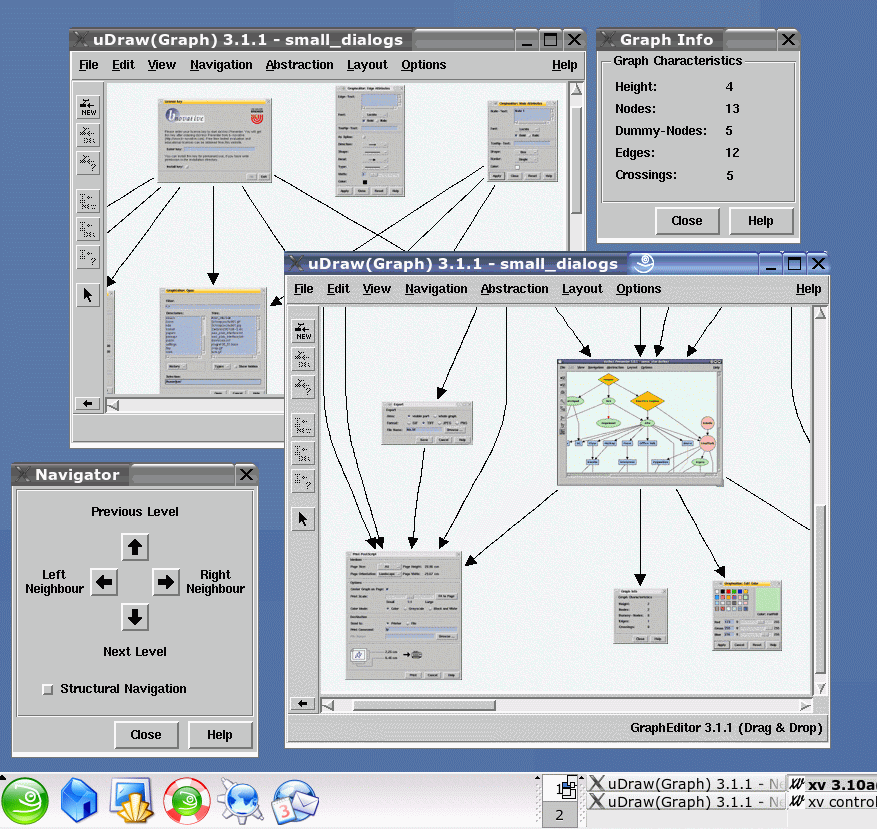877x829 pixels.
Task: Click the second toolbar icon below NEW in the front window
Action: pos(303,359)
